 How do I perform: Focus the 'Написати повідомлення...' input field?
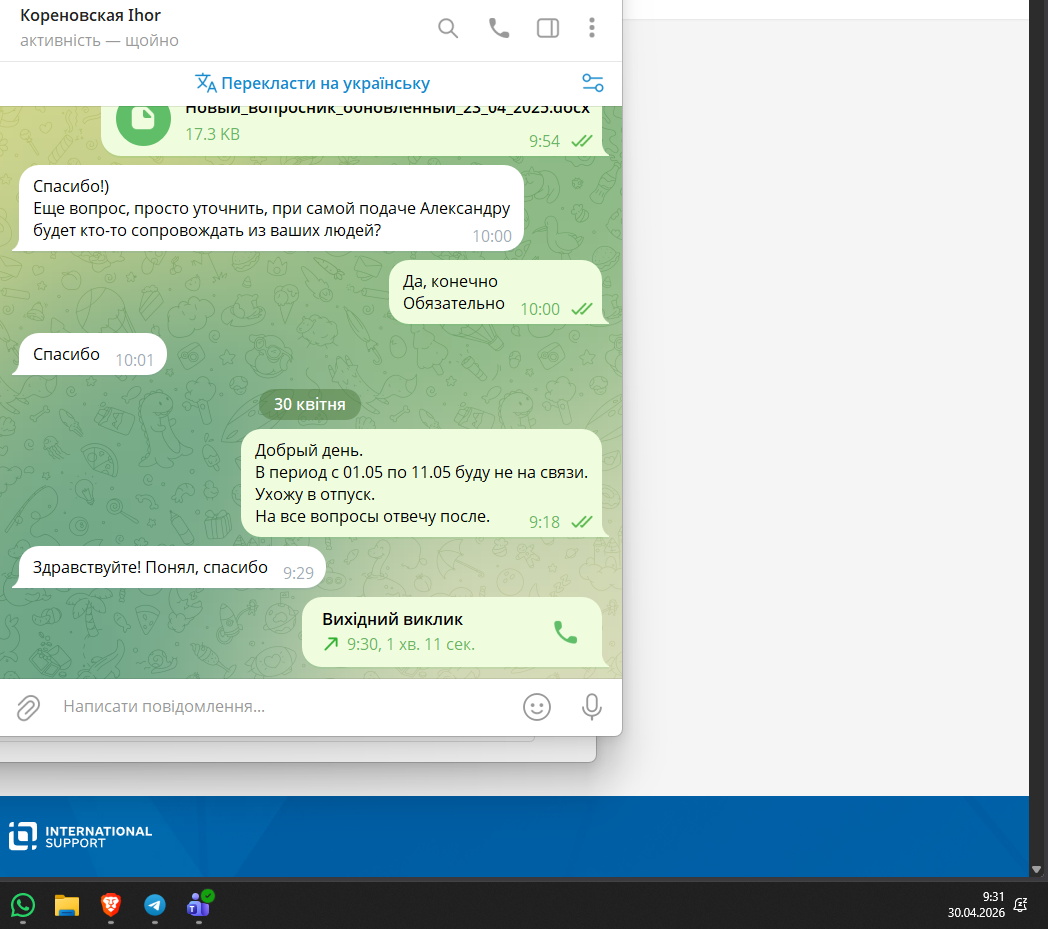[284, 706]
